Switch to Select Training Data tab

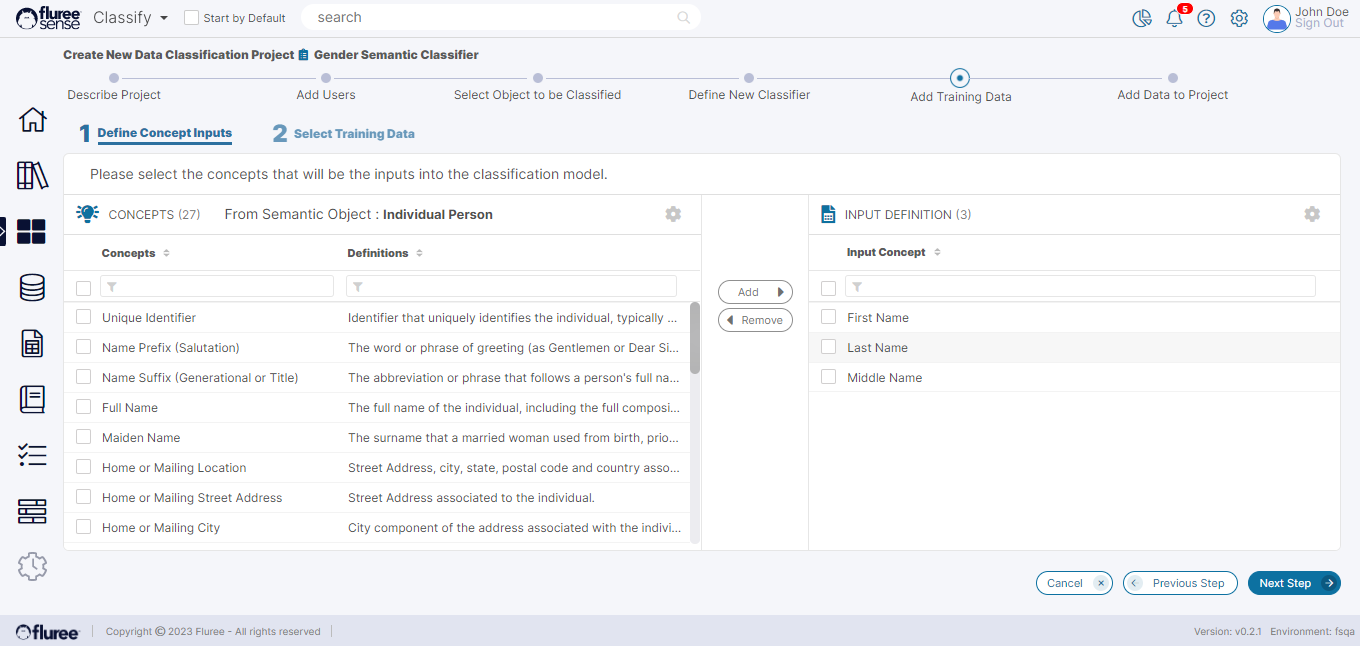point(354,134)
